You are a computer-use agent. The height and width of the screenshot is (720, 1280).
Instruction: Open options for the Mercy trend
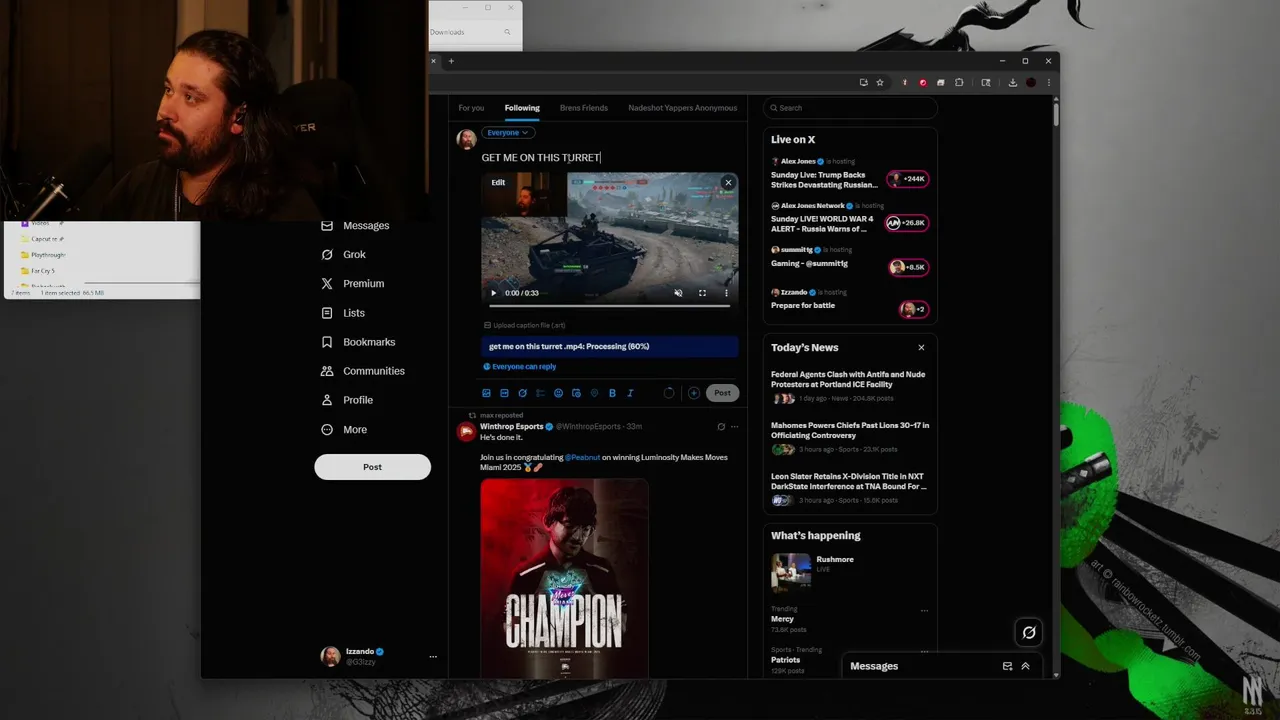click(x=924, y=610)
